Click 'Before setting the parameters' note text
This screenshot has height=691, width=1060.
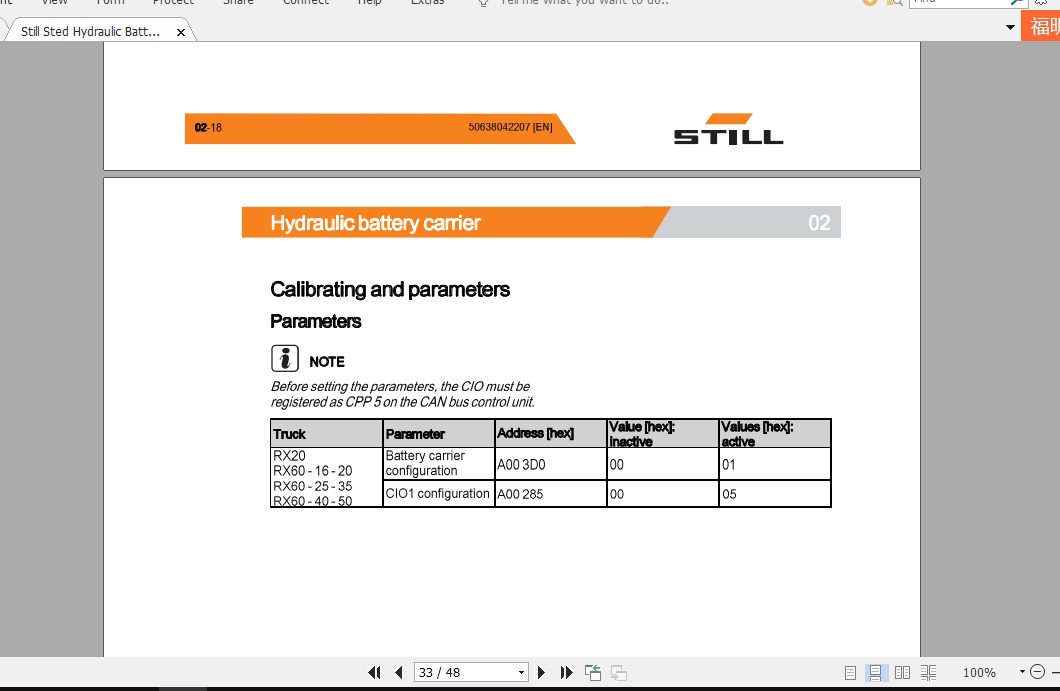402,394
